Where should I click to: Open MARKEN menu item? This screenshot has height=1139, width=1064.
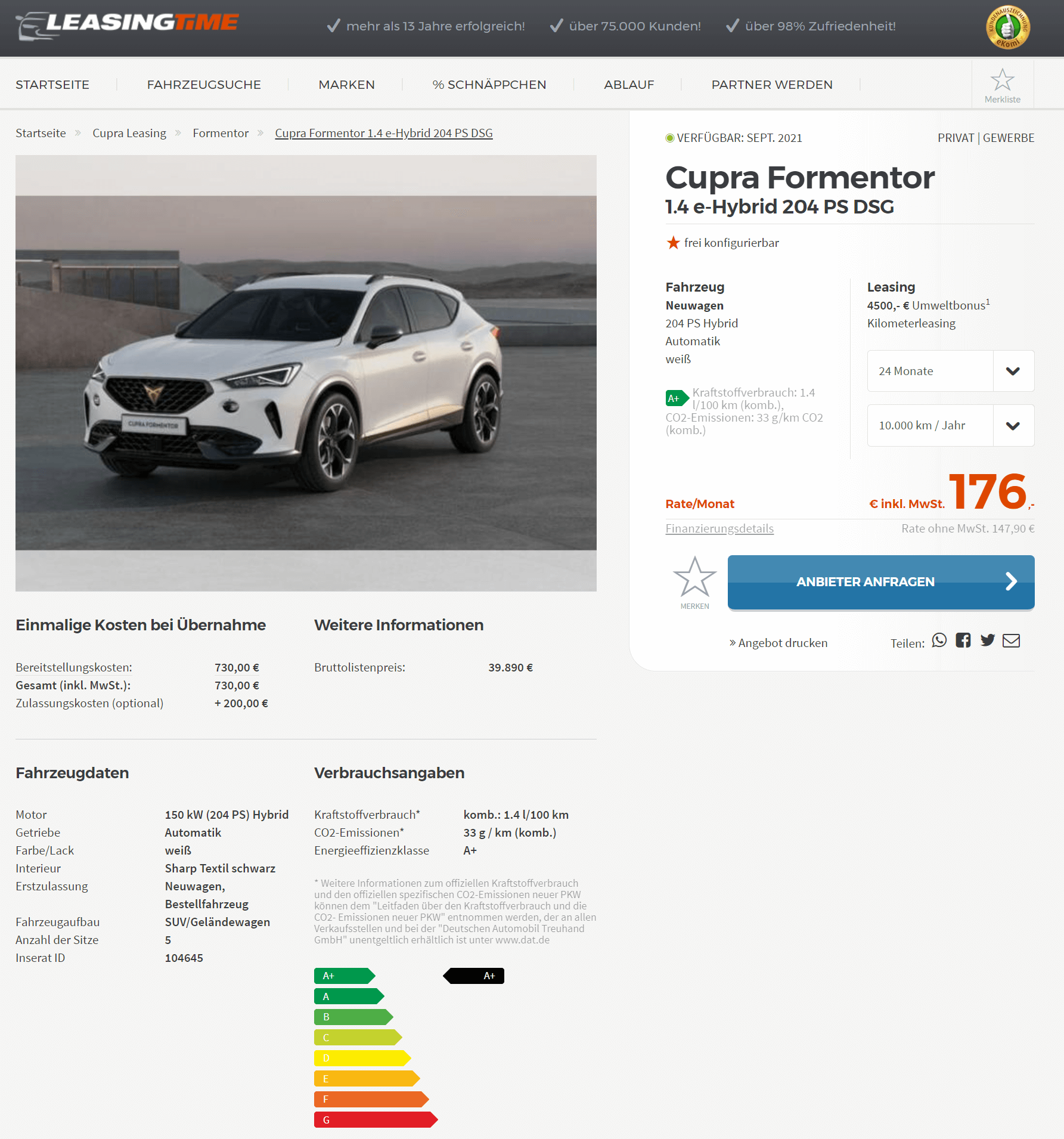(347, 85)
